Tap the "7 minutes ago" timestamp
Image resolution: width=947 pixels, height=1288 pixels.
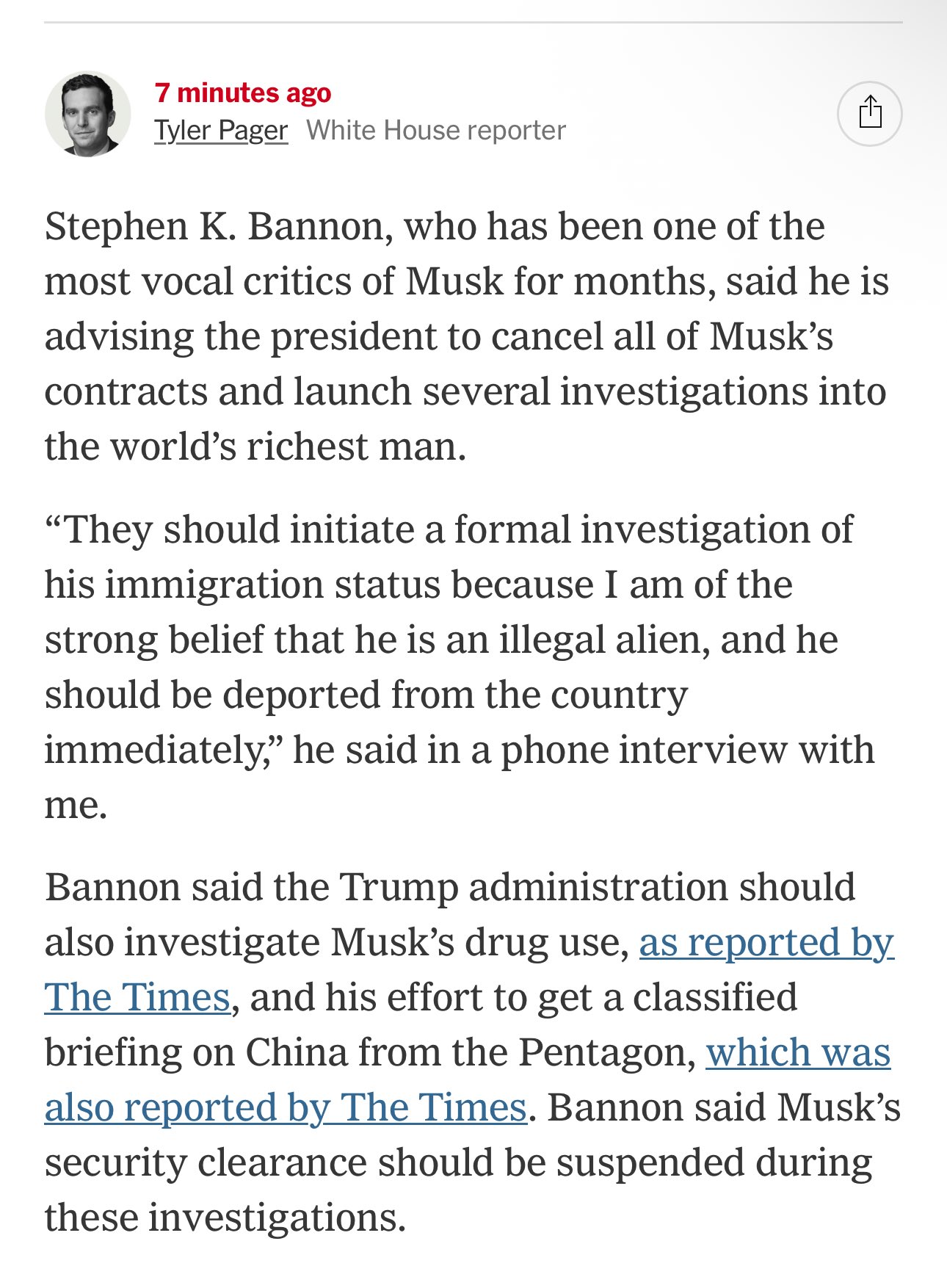pyautogui.click(x=243, y=93)
